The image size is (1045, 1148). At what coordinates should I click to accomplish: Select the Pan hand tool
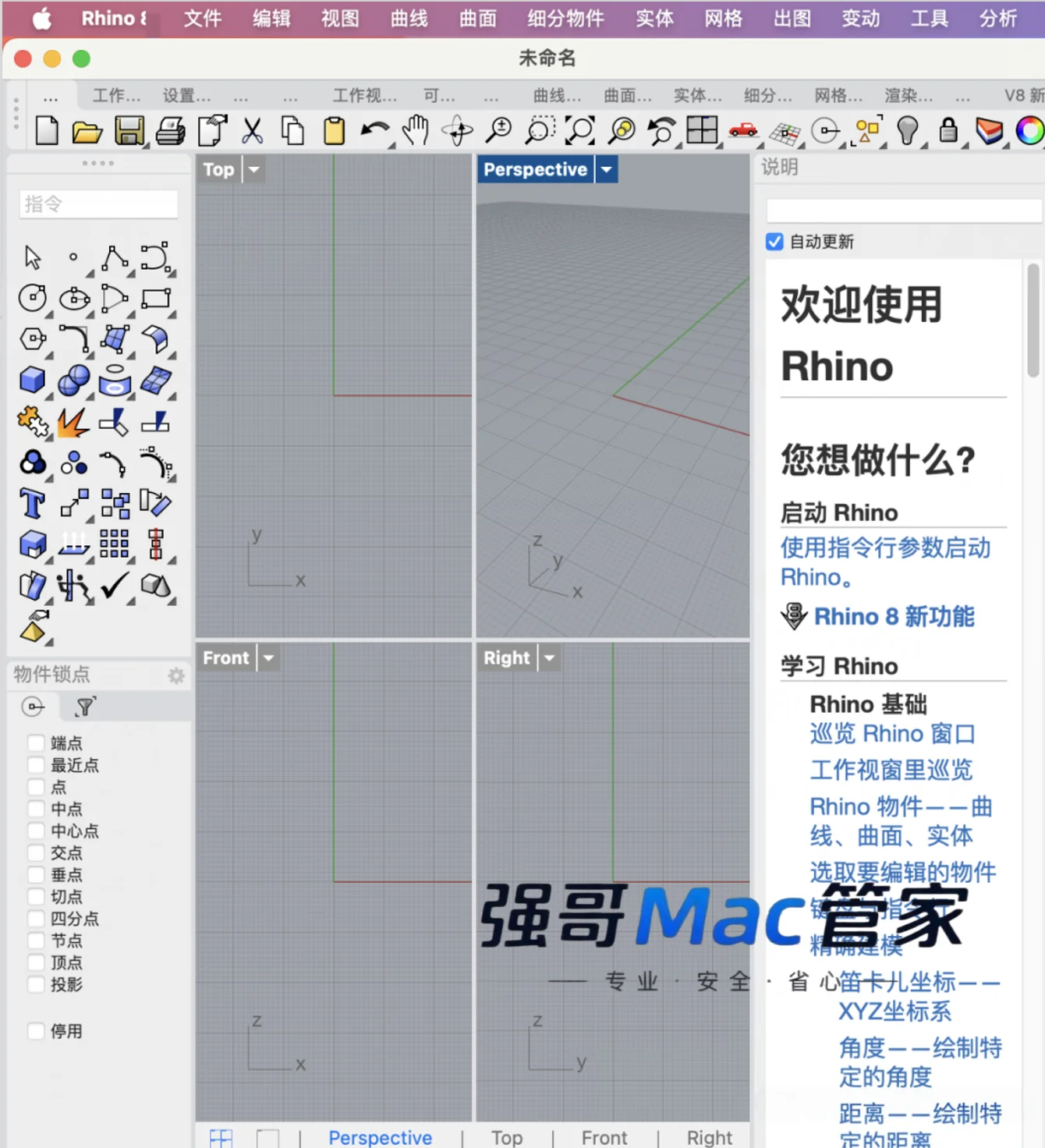coord(416,129)
